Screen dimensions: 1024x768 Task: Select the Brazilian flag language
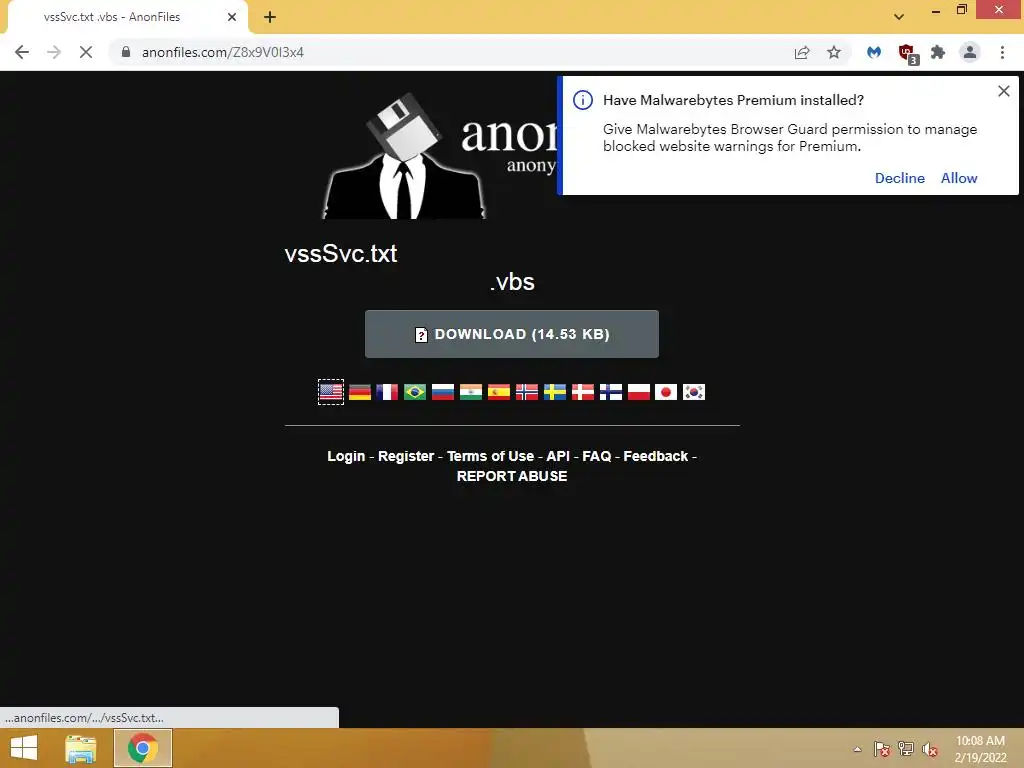point(415,392)
